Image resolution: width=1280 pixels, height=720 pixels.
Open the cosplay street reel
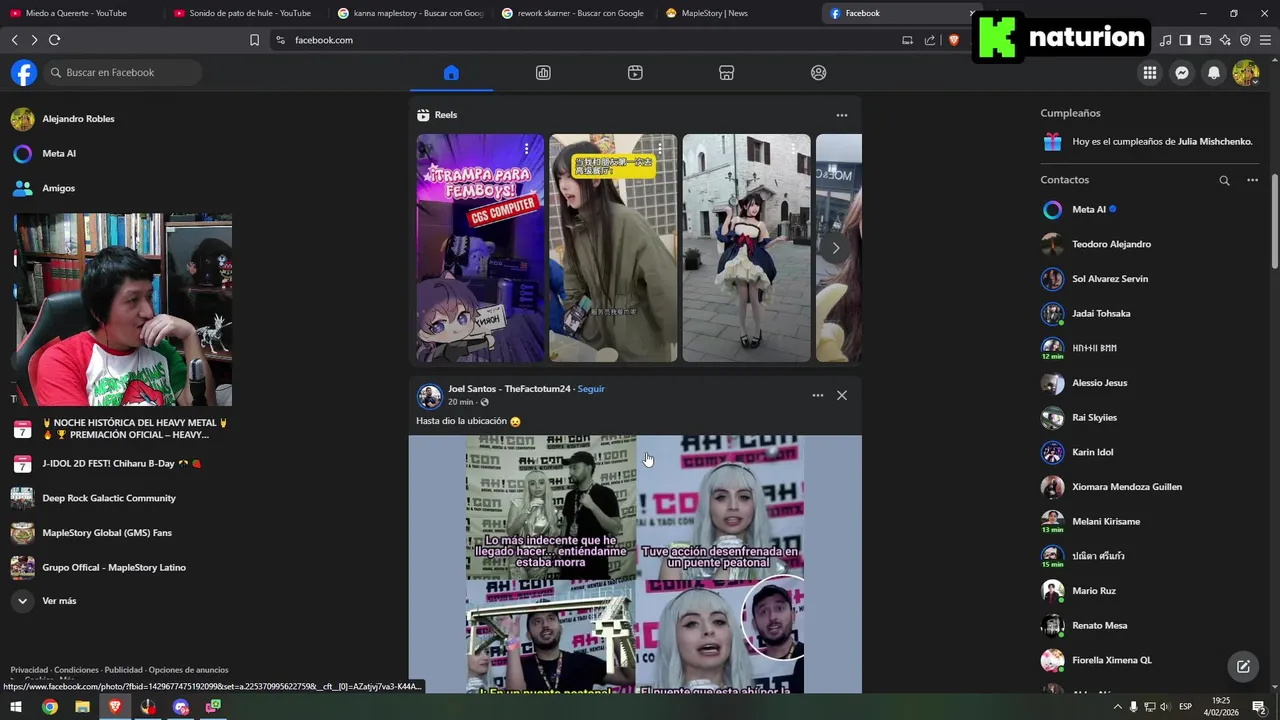coord(746,248)
